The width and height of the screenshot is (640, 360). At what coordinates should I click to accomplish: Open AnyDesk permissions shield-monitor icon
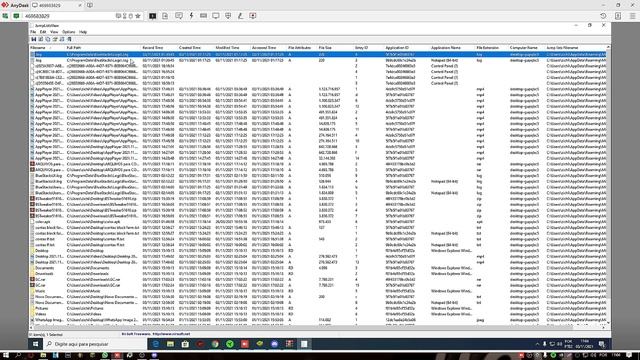pos(228,16)
